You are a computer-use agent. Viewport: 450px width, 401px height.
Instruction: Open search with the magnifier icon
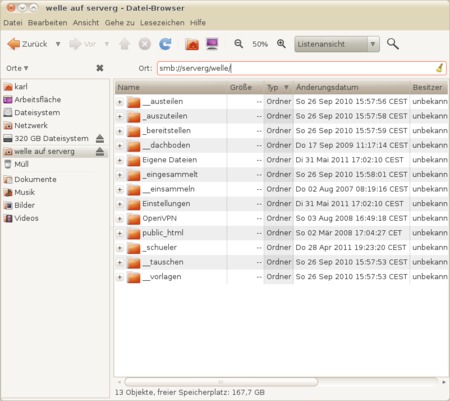click(x=393, y=44)
